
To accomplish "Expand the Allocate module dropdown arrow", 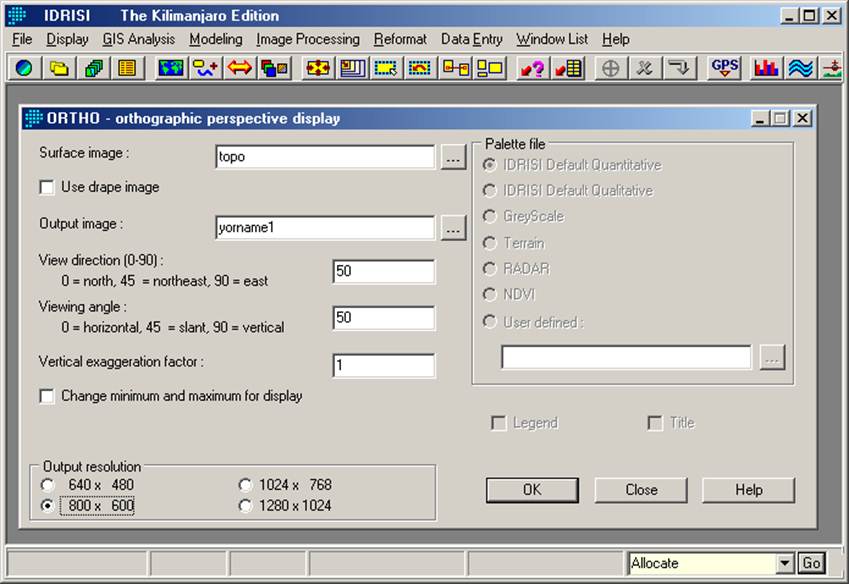I will coord(785,563).
